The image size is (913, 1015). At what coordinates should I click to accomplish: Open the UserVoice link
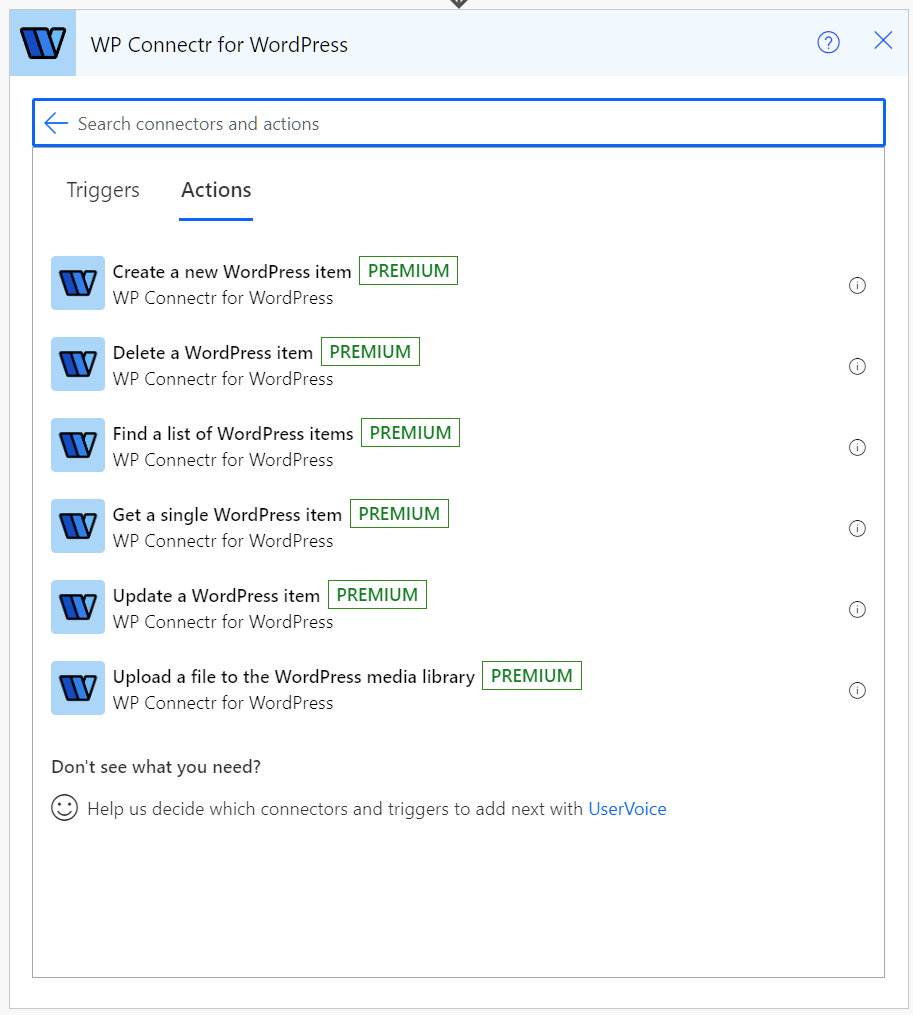627,808
